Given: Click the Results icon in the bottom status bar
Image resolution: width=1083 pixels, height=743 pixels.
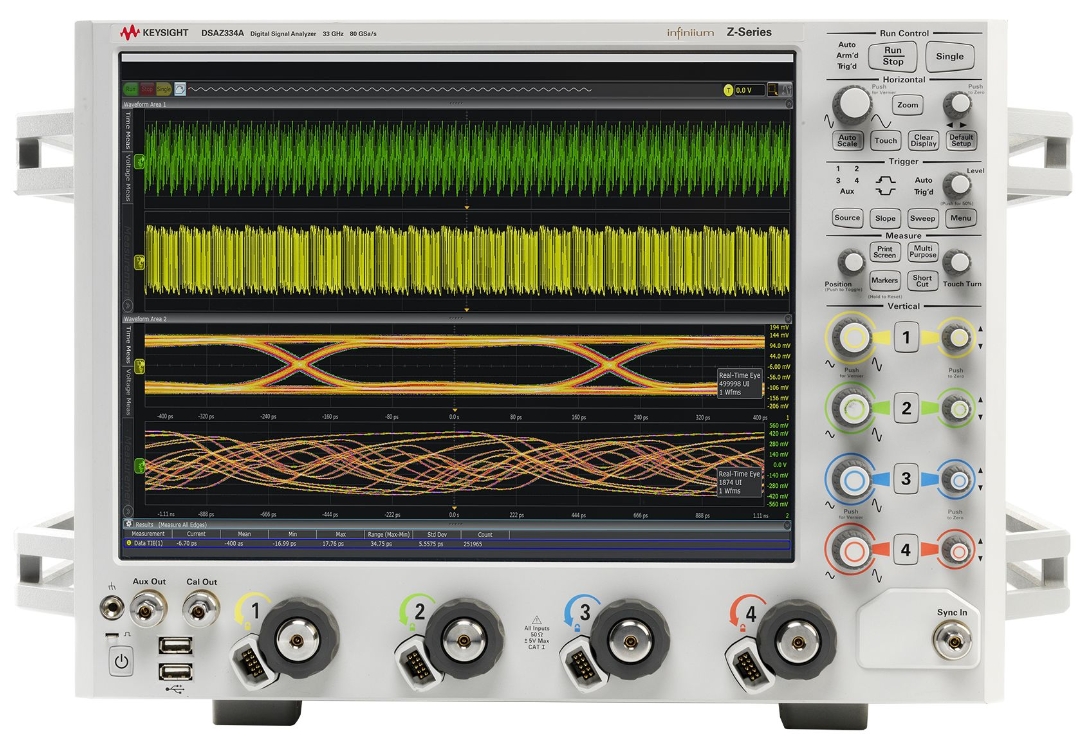Looking at the screenshot, I should [x=127, y=524].
